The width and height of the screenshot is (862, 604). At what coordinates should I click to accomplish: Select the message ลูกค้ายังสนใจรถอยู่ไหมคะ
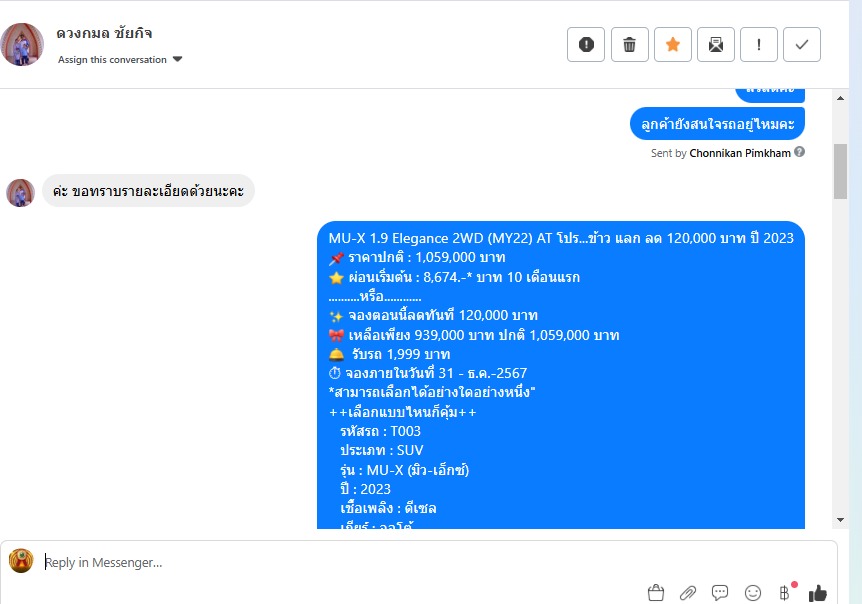[x=717, y=124]
